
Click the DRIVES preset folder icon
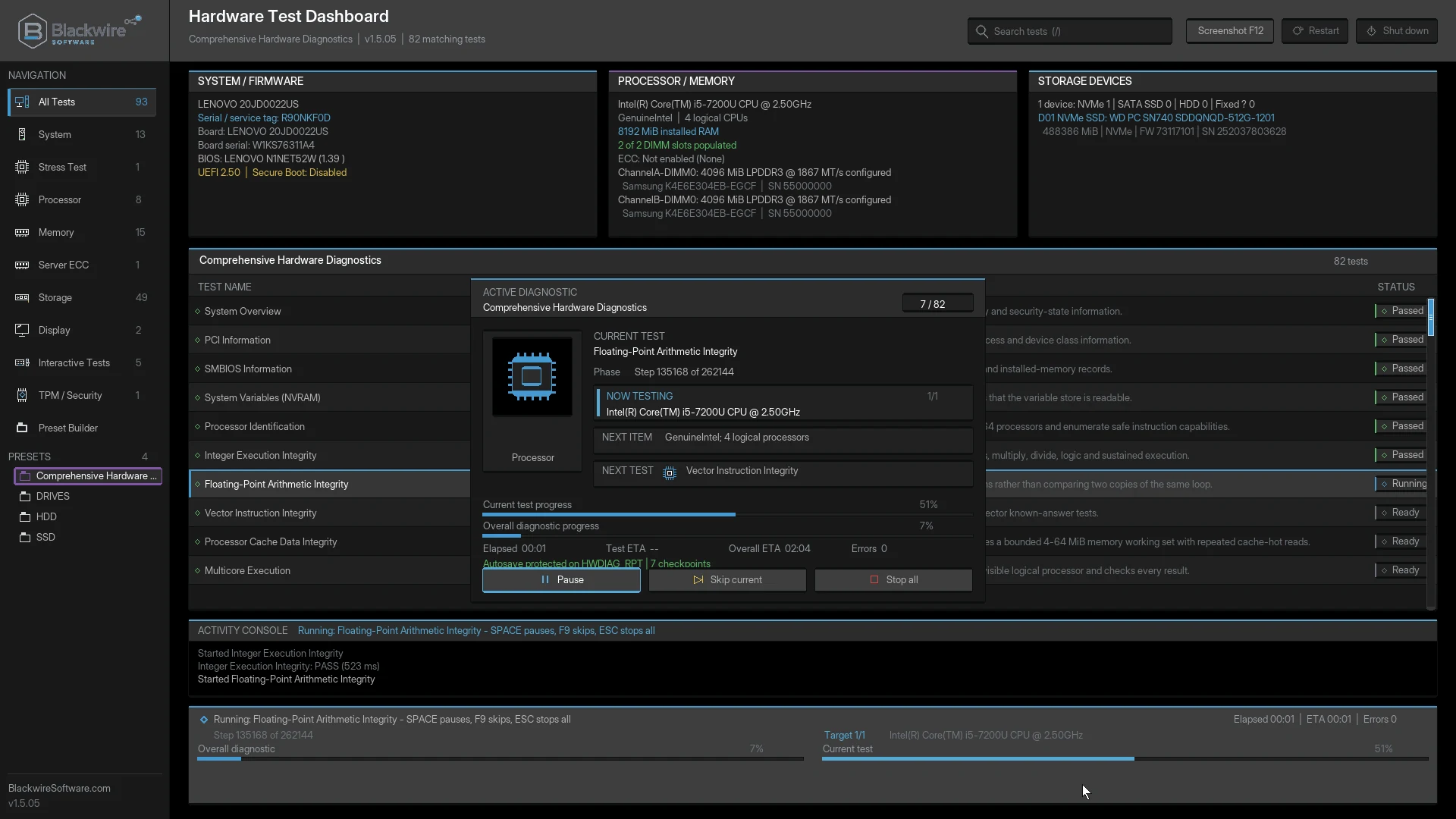(x=25, y=497)
